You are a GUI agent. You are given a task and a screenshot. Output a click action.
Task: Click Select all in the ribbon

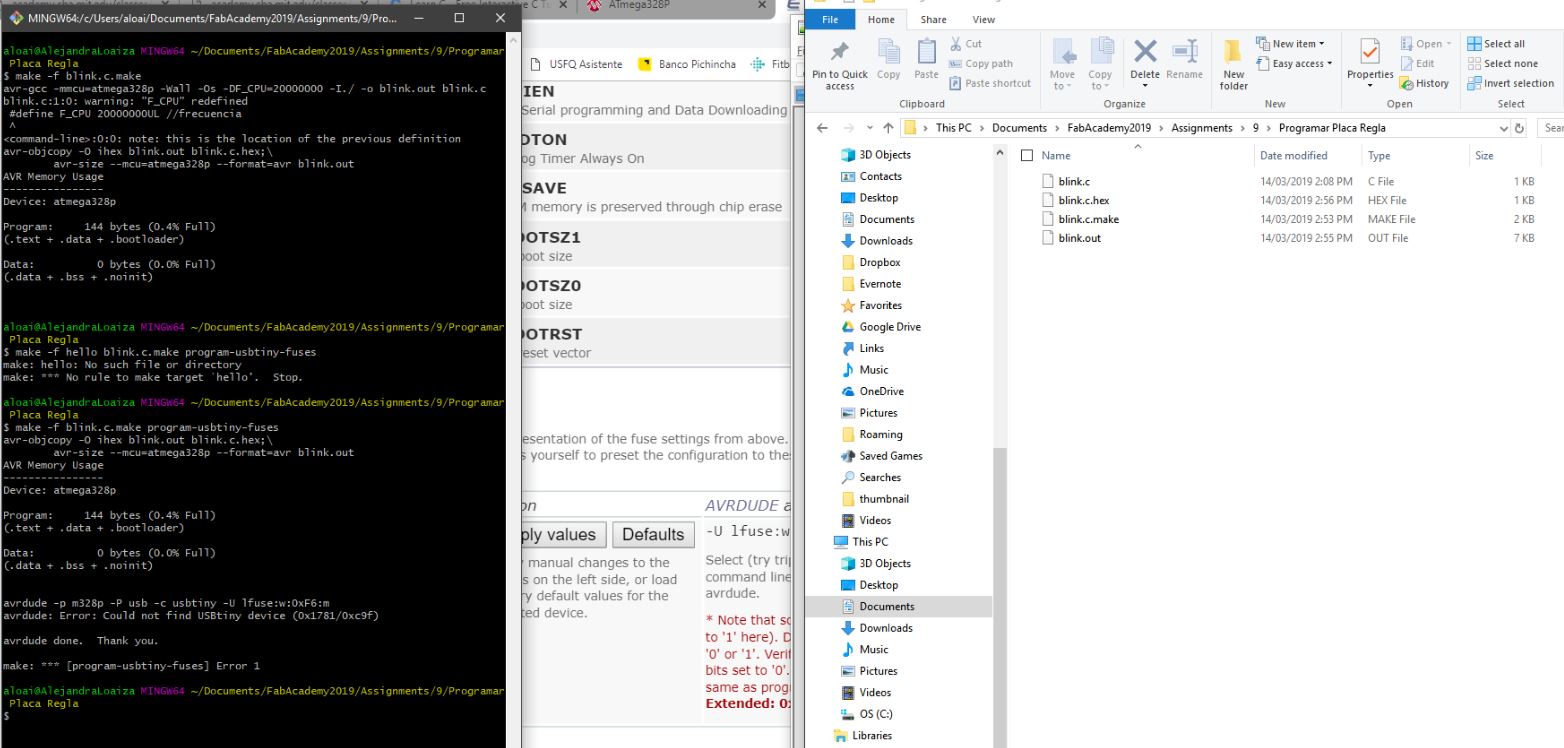click(1495, 44)
